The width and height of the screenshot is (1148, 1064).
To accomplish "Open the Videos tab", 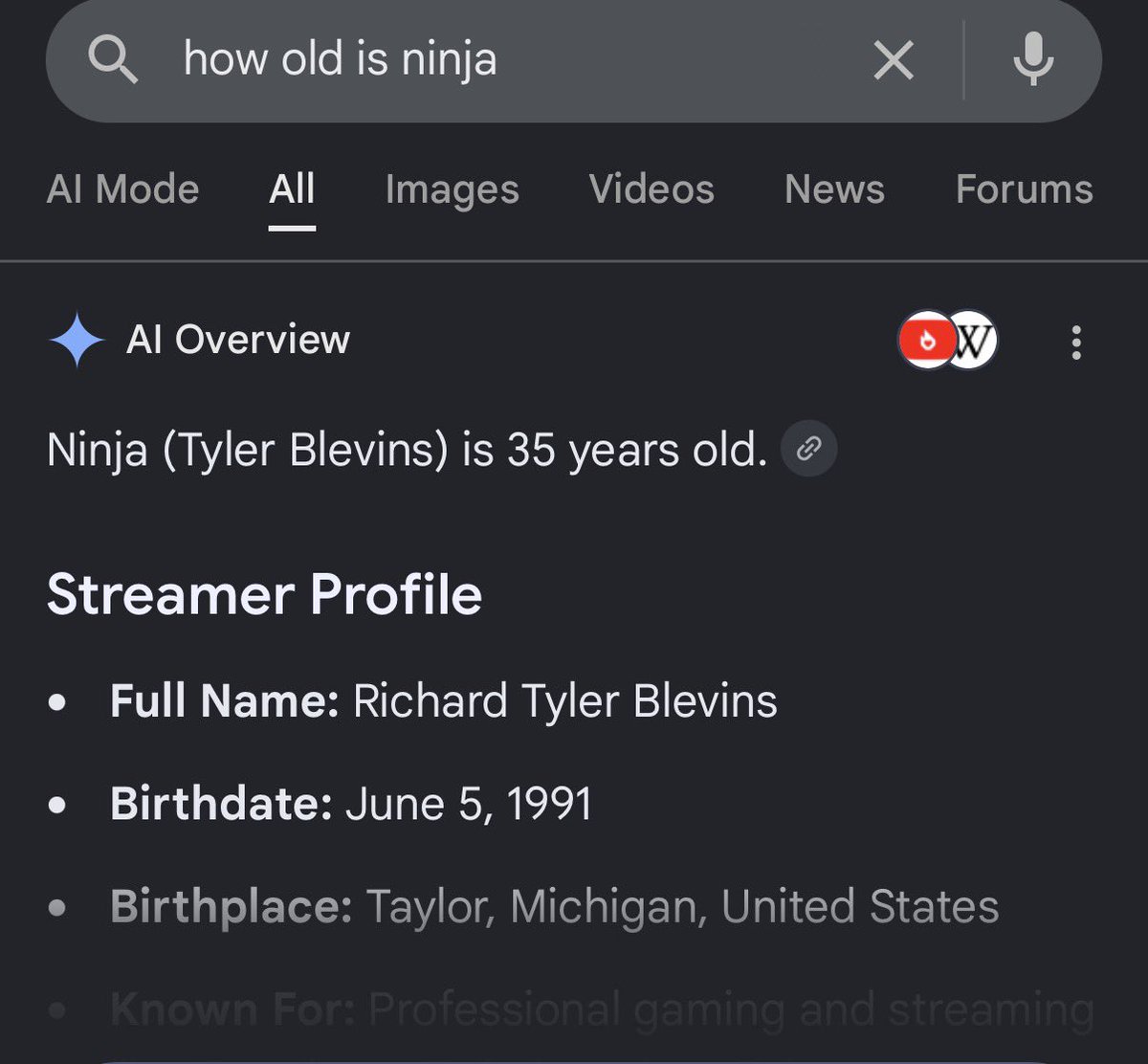I will [x=651, y=189].
